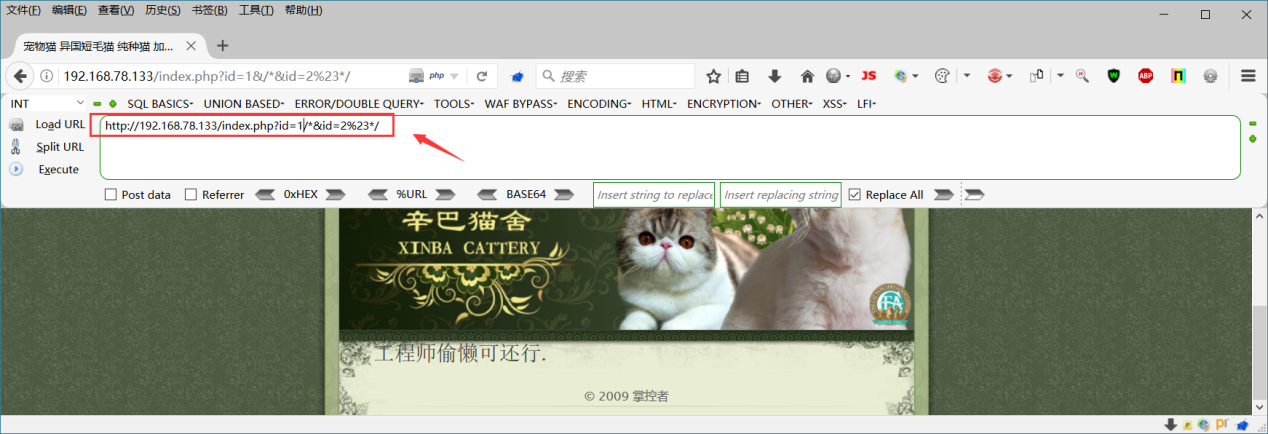Open the downloads arrow icon
The width and height of the screenshot is (1268, 434).
774,76
